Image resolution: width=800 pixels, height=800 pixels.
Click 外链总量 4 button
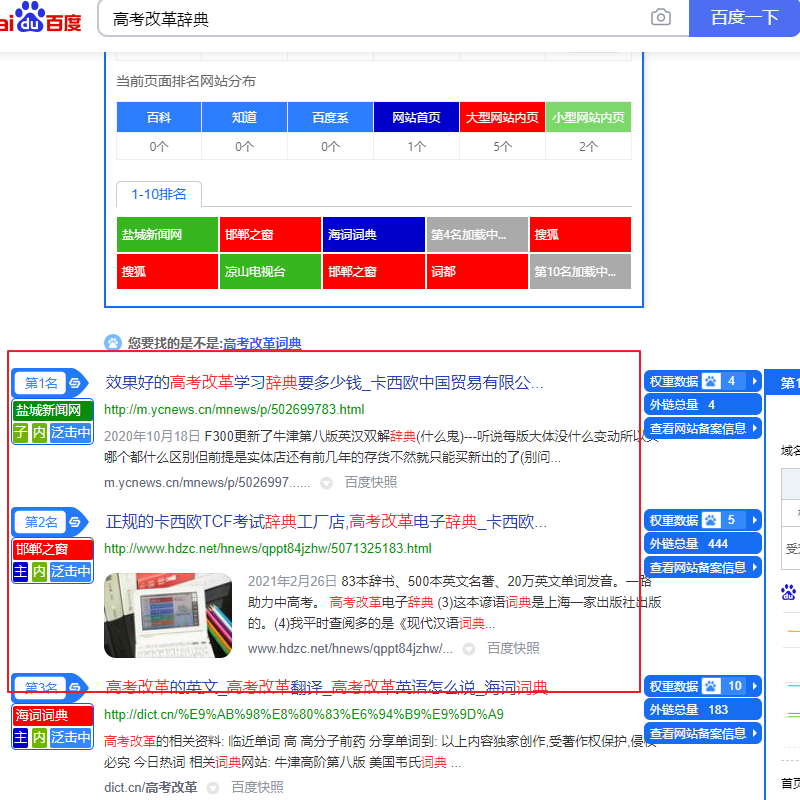tap(703, 405)
